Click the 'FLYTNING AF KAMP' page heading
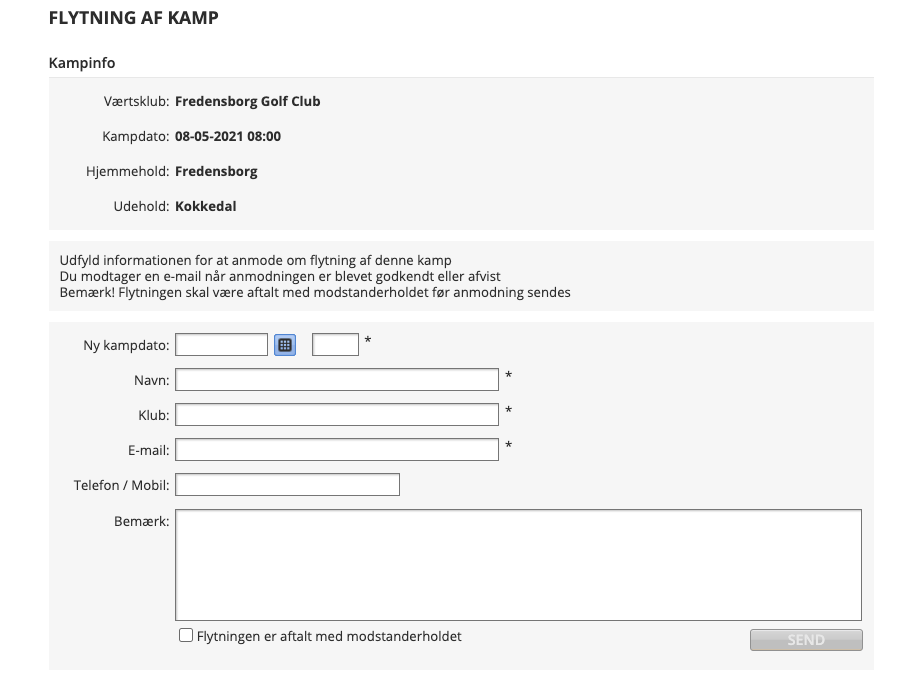The image size is (912, 699). coord(133,18)
